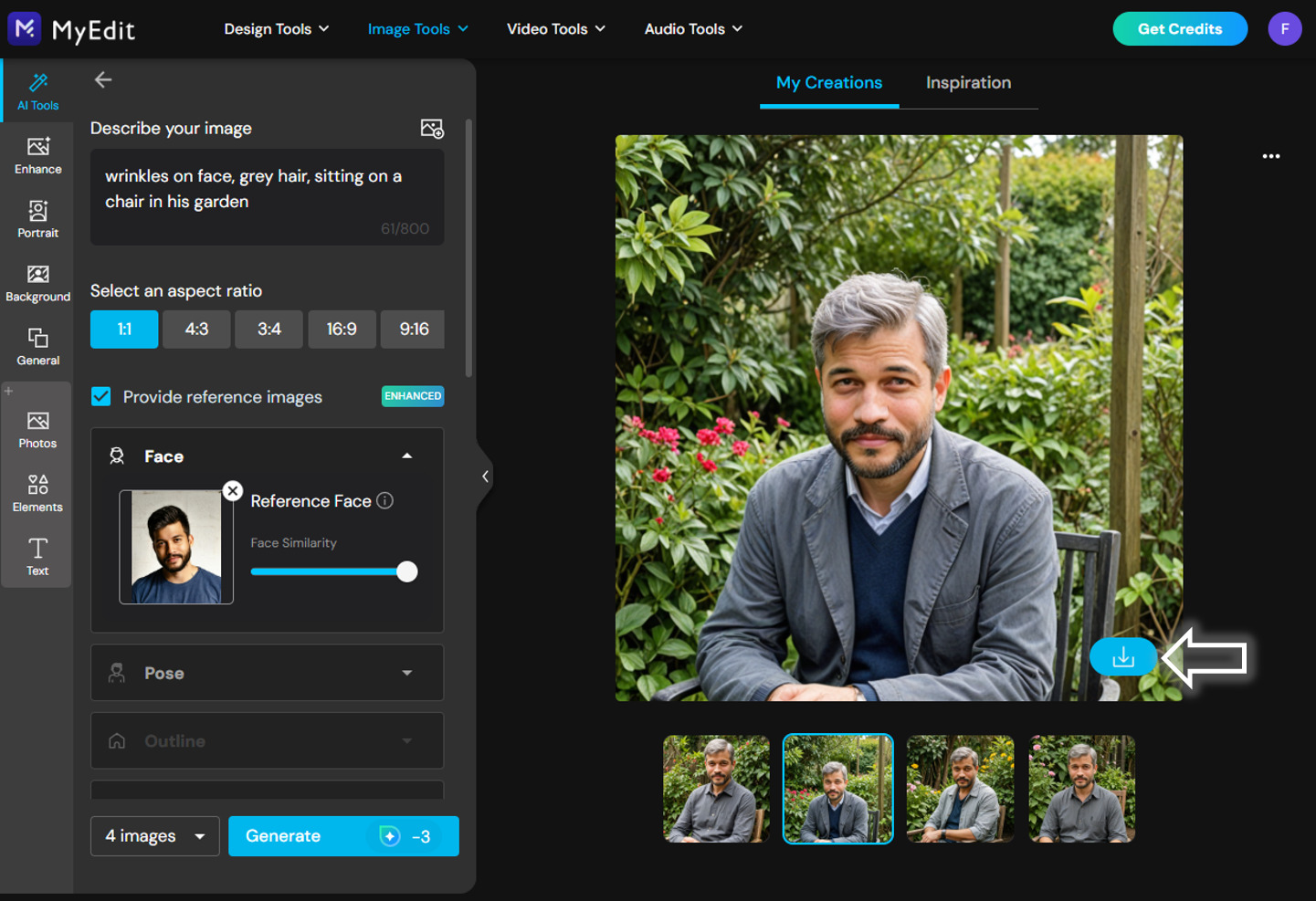Screen dimensions: 1316x901
Task: Click the Get Credits button
Action: (1180, 28)
